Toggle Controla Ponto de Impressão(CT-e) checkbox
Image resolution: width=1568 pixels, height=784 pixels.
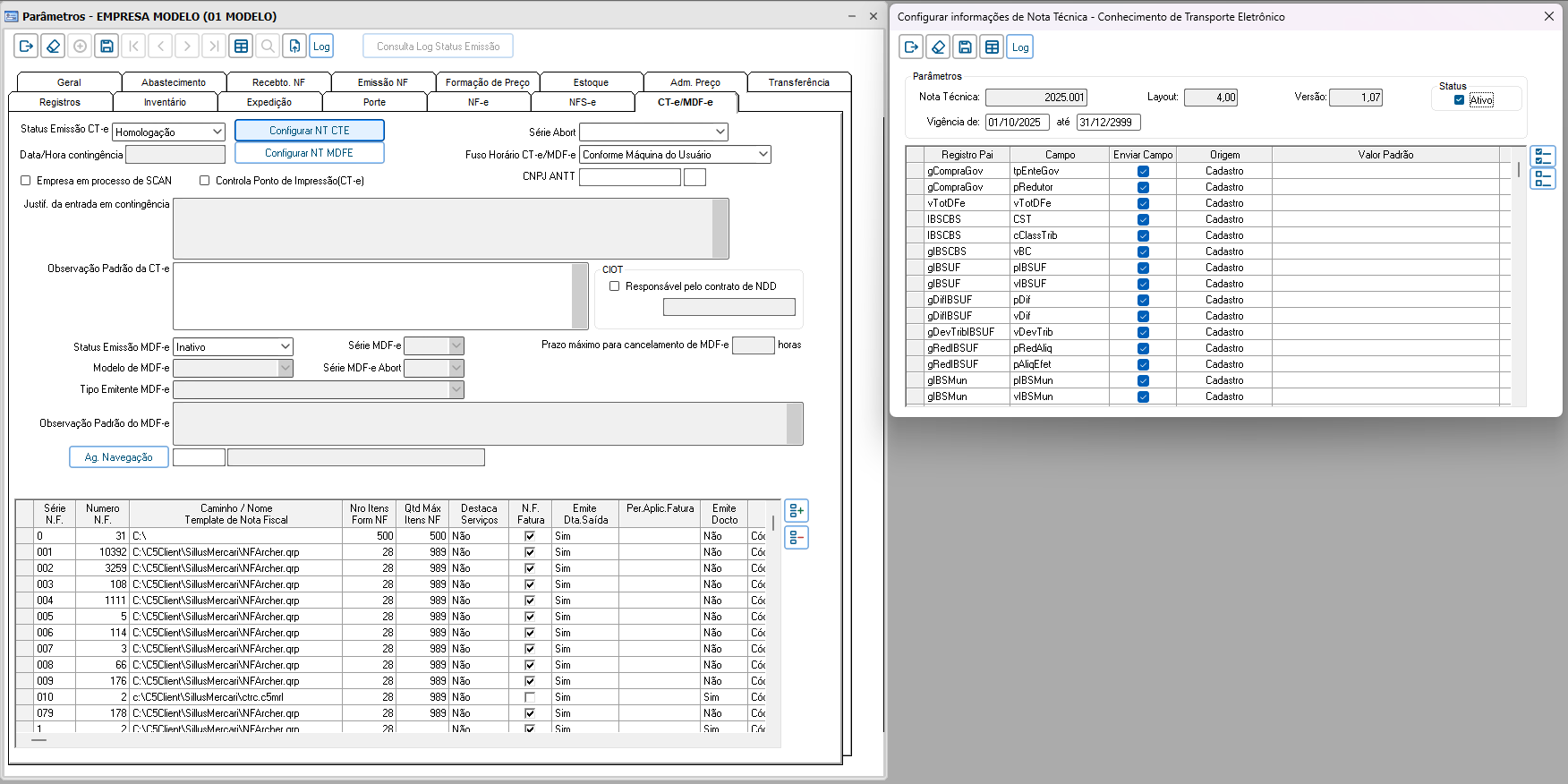coord(205,181)
